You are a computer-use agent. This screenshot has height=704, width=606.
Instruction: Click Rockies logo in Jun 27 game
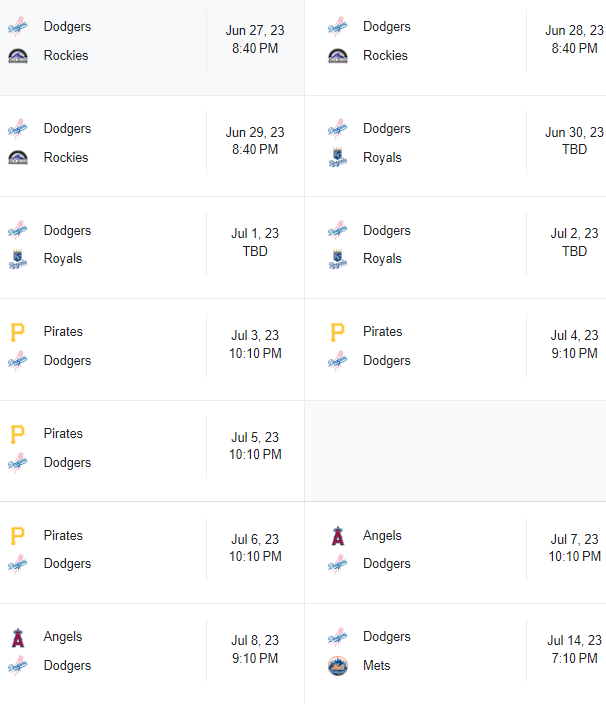click(x=18, y=56)
